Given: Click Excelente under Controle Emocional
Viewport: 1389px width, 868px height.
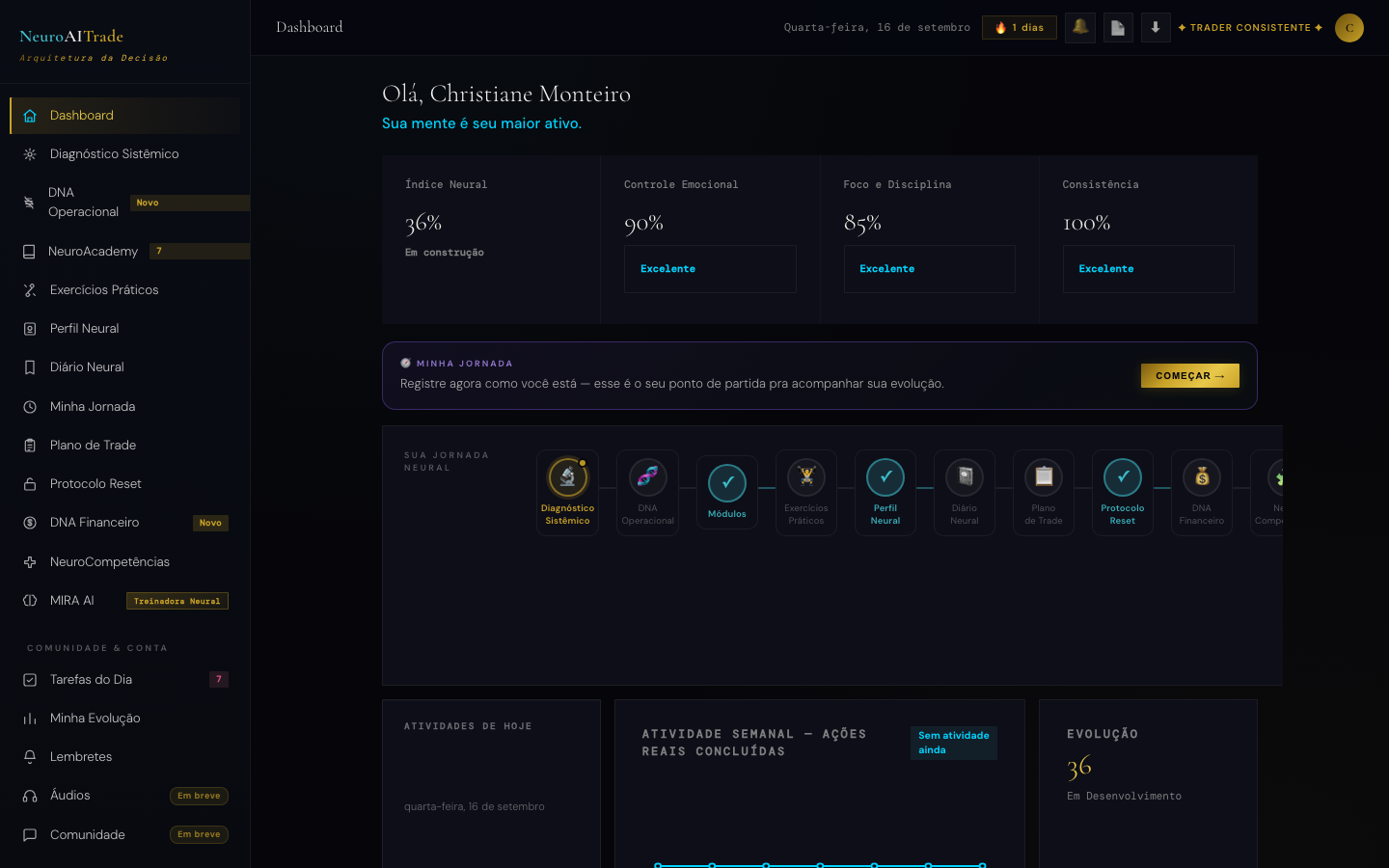Looking at the screenshot, I should (710, 269).
